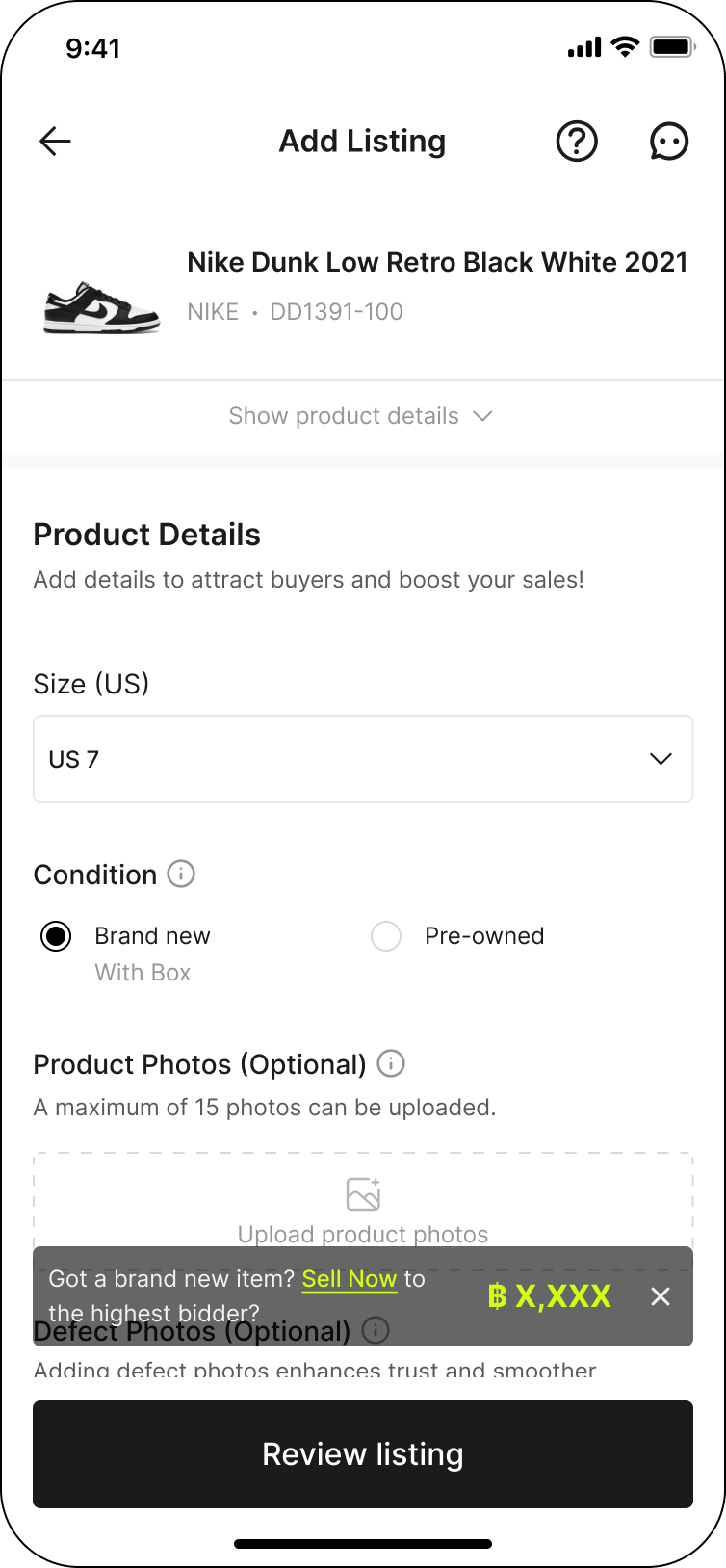Tap the Nike Dunk shoe thumbnail

(x=102, y=308)
